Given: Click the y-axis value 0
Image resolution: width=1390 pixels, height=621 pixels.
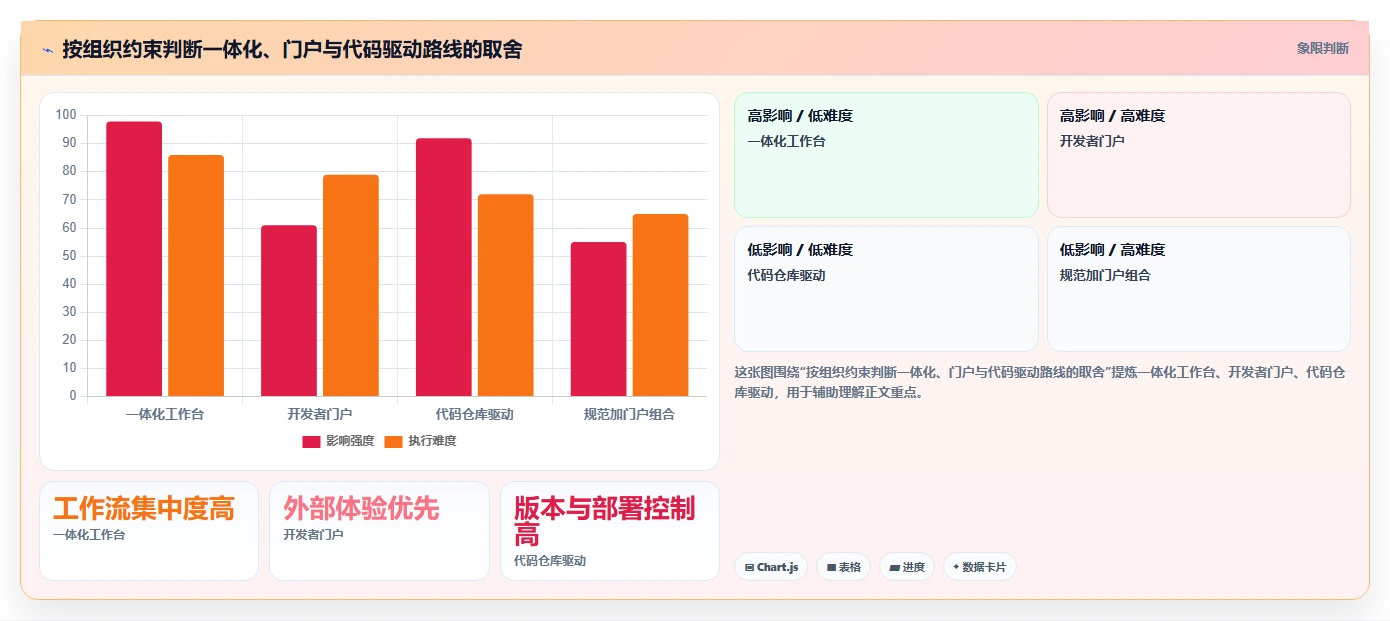Looking at the screenshot, I should (73, 396).
